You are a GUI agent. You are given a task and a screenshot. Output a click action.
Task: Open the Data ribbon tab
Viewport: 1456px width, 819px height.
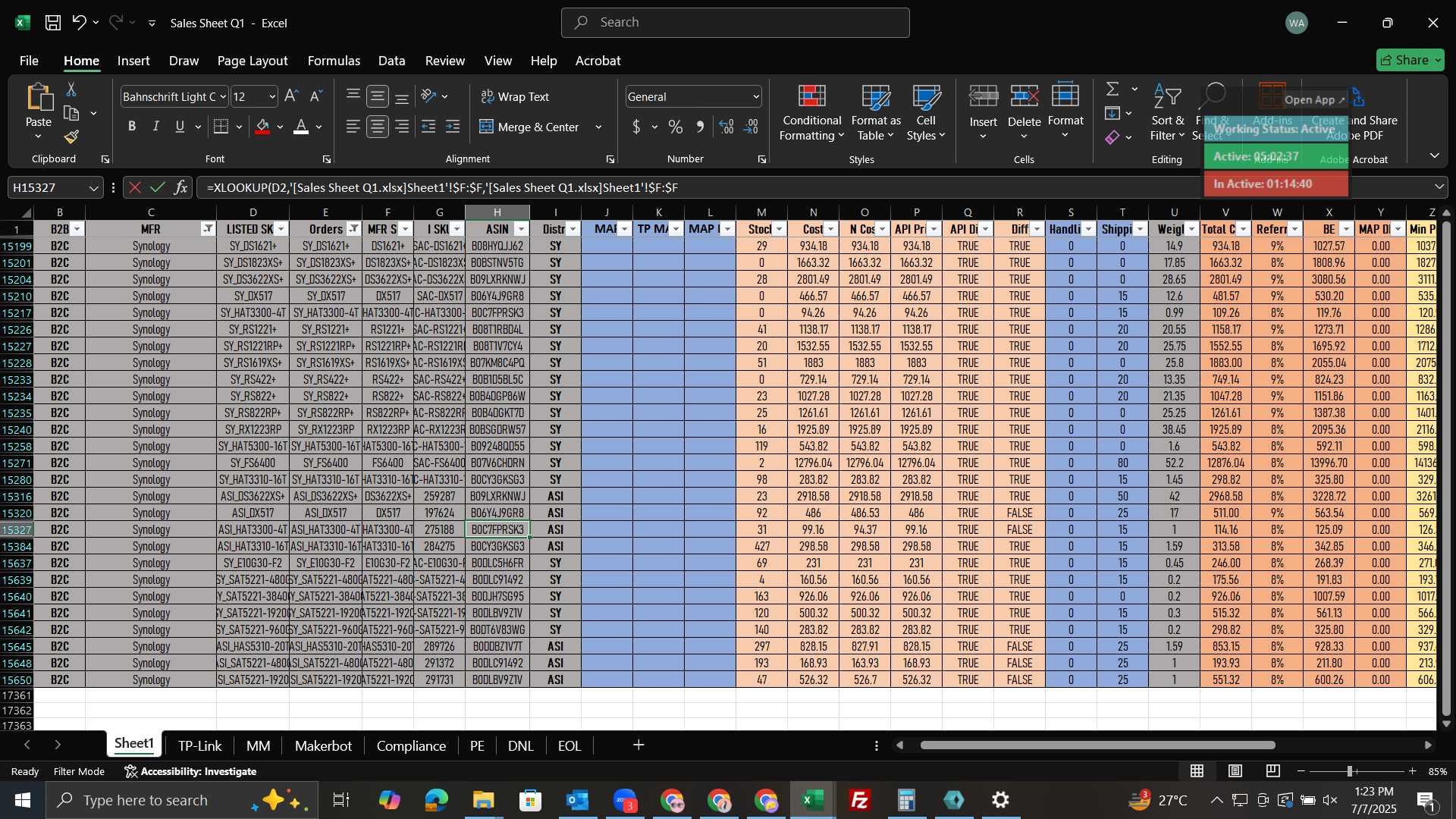tap(391, 61)
